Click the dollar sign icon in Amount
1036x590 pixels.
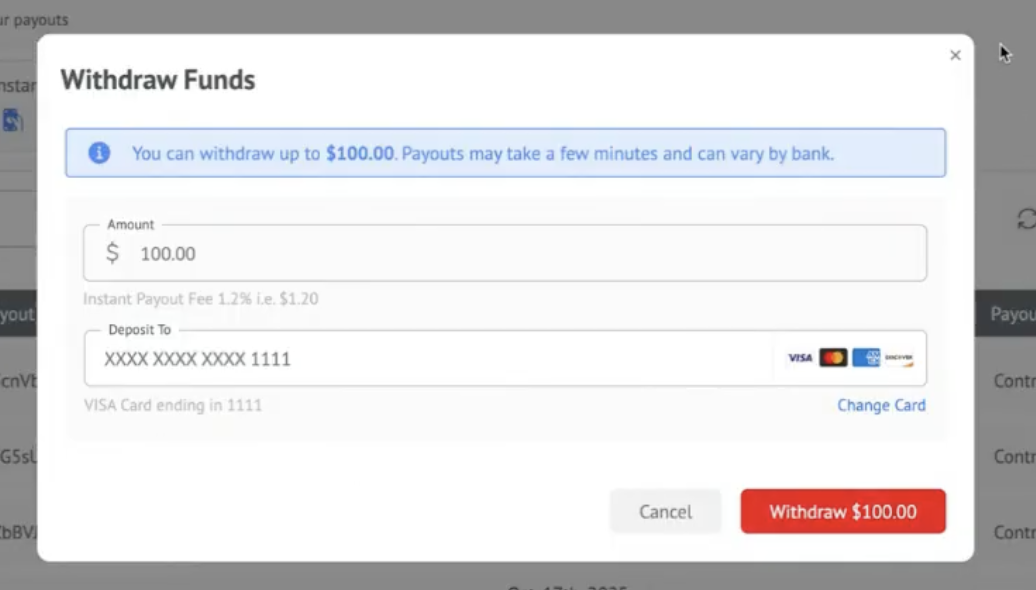point(112,254)
